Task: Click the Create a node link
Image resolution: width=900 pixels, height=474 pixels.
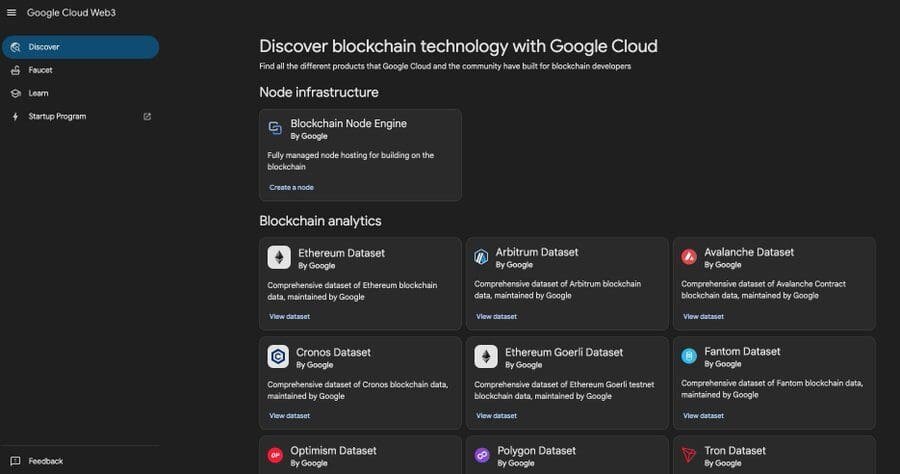Action: [291, 187]
